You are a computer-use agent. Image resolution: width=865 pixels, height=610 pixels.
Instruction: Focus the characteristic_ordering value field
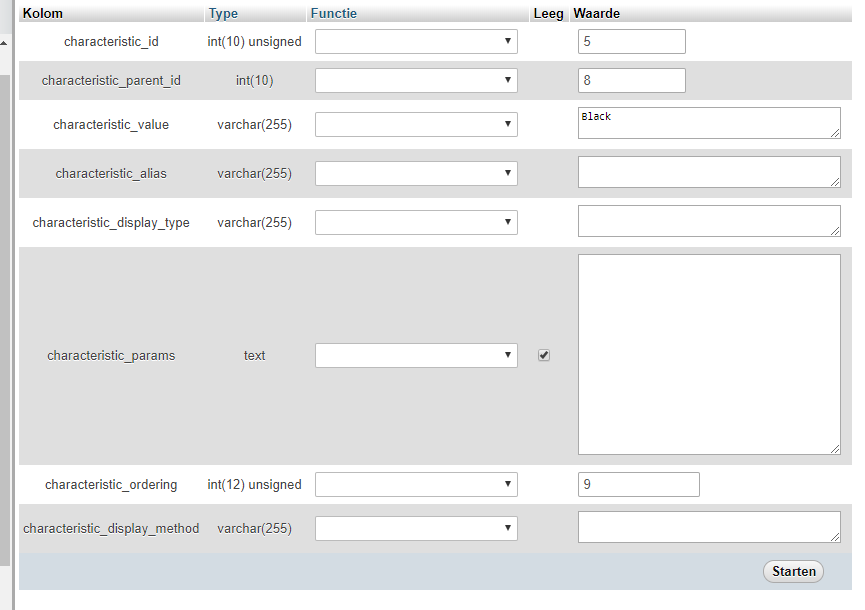point(639,484)
